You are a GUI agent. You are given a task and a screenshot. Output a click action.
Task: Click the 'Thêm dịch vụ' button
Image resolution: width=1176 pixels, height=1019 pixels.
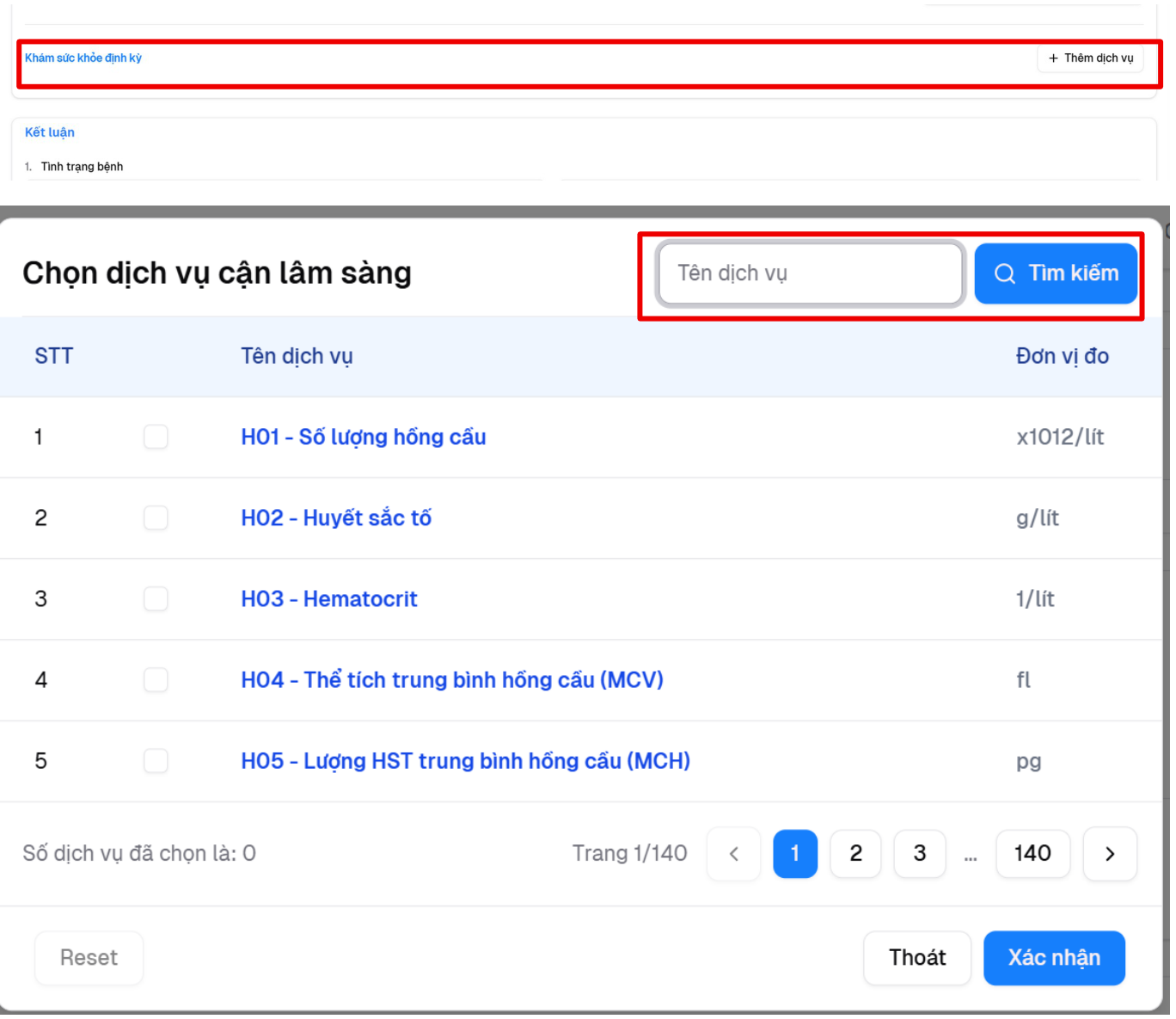click(x=1090, y=58)
